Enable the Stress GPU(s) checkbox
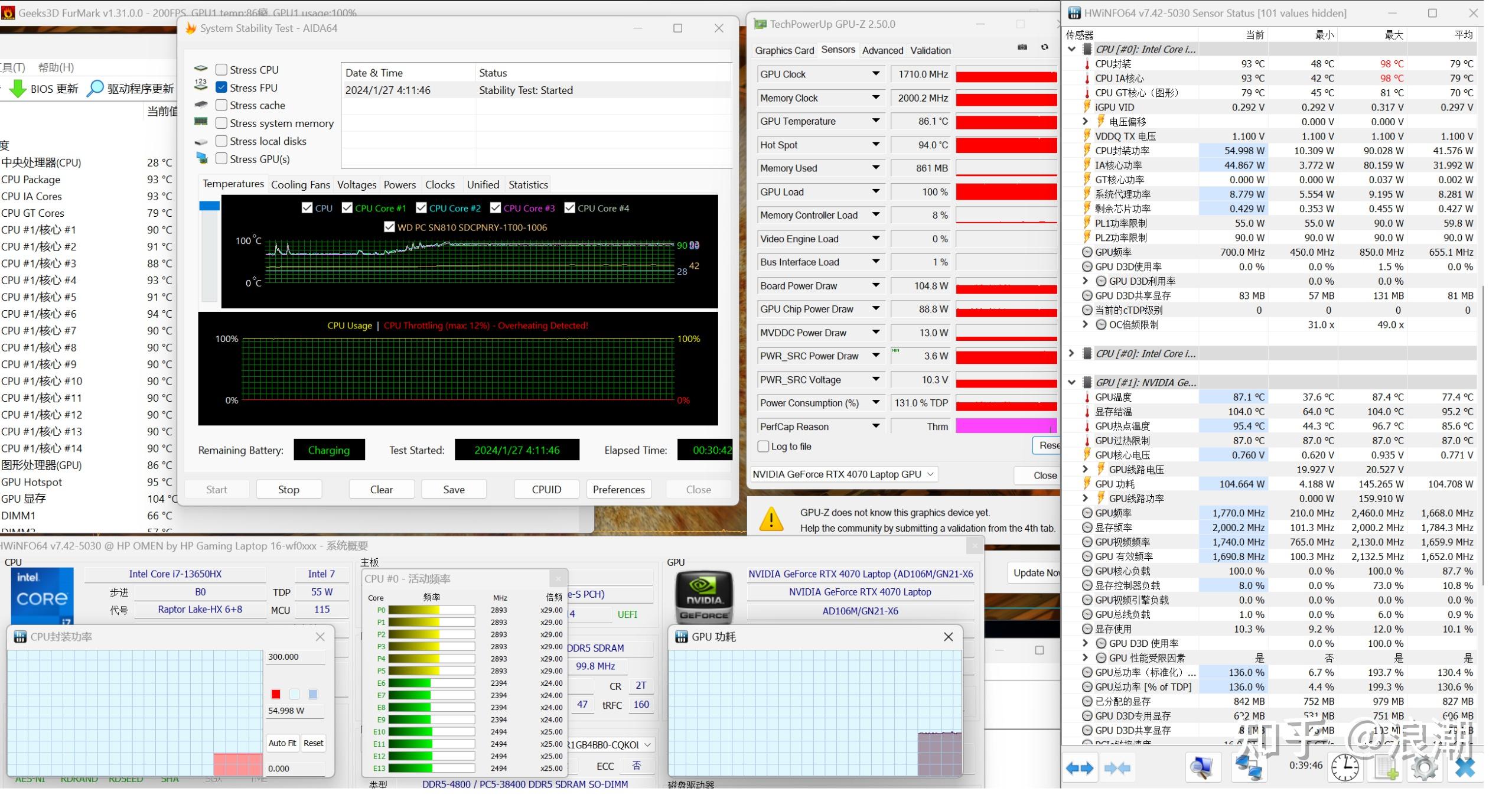 [x=221, y=159]
